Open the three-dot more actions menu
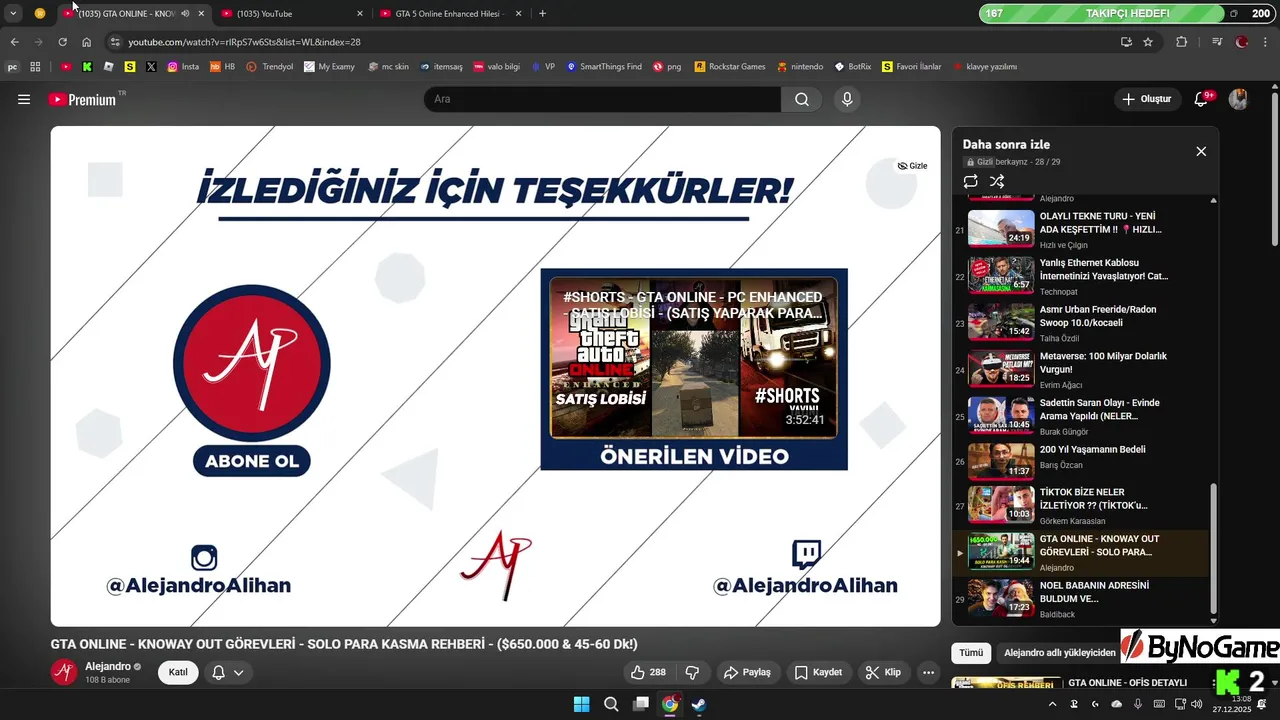Viewport: 1280px width, 720px height. (929, 672)
